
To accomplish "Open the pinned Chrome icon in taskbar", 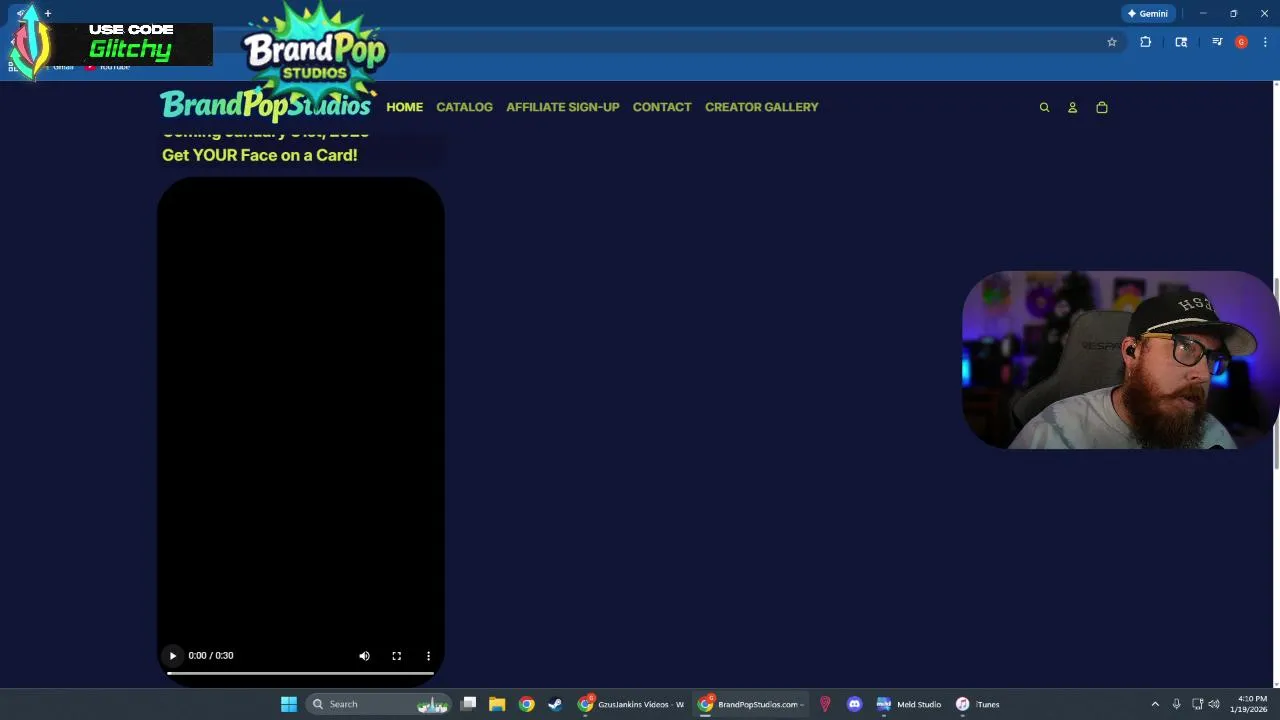I will tap(526, 704).
